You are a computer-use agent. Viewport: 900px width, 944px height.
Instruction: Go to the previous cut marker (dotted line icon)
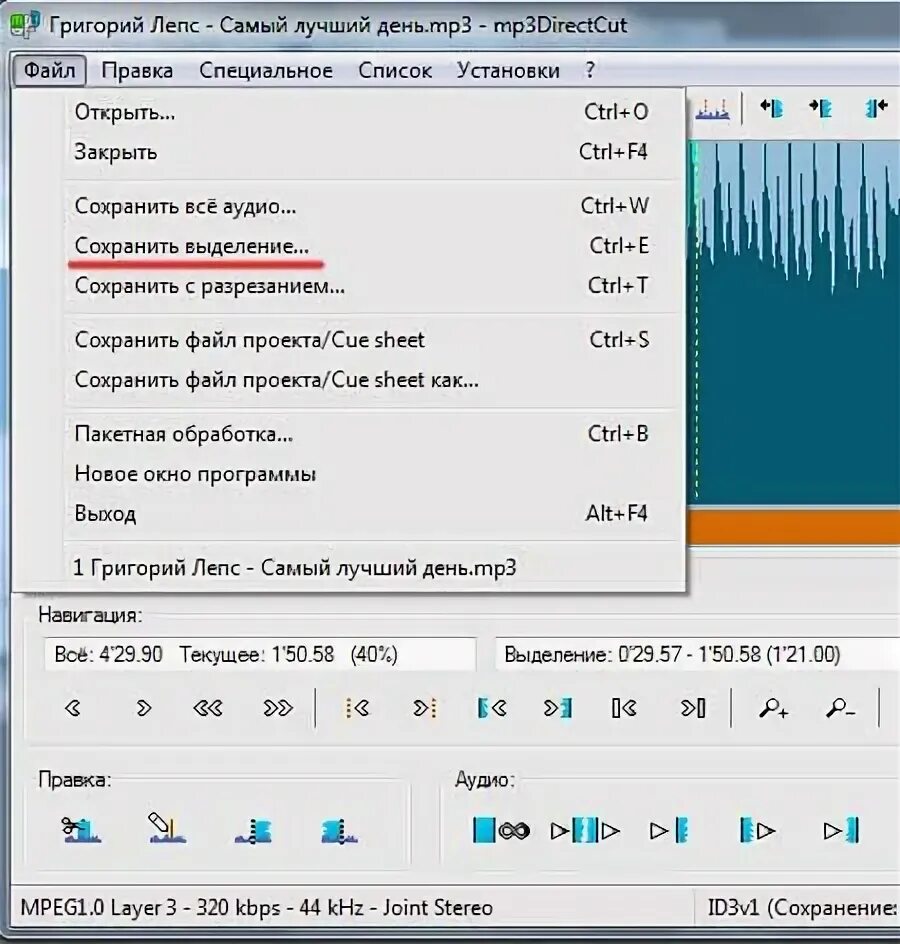tap(357, 708)
